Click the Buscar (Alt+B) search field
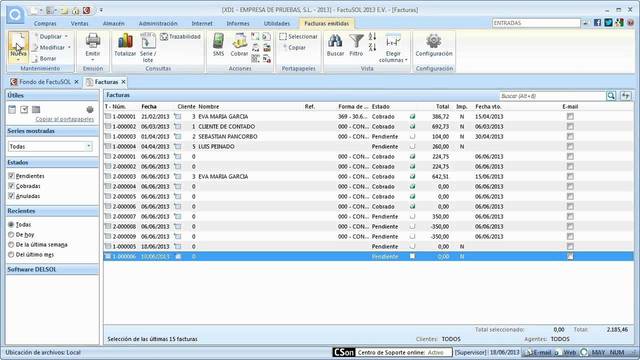 (553, 96)
